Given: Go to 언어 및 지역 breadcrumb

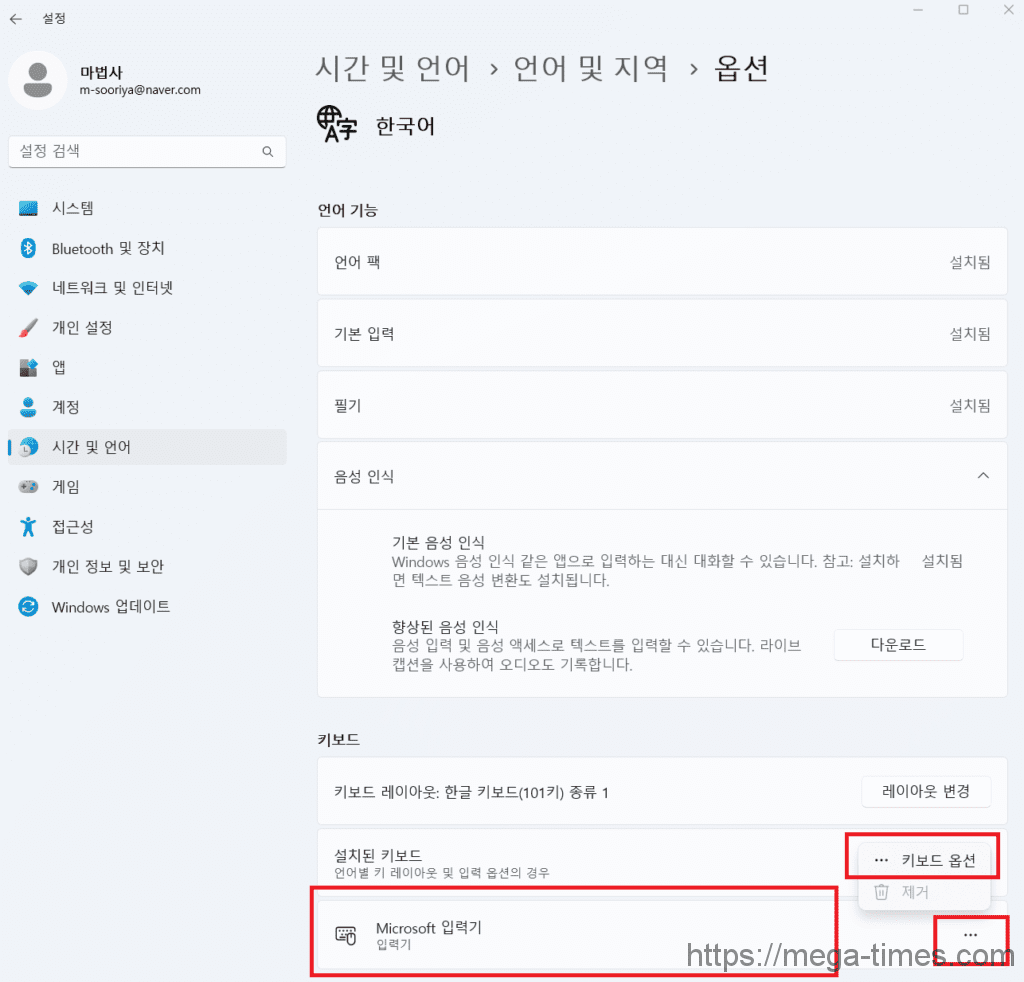Looking at the screenshot, I should coord(590,68).
